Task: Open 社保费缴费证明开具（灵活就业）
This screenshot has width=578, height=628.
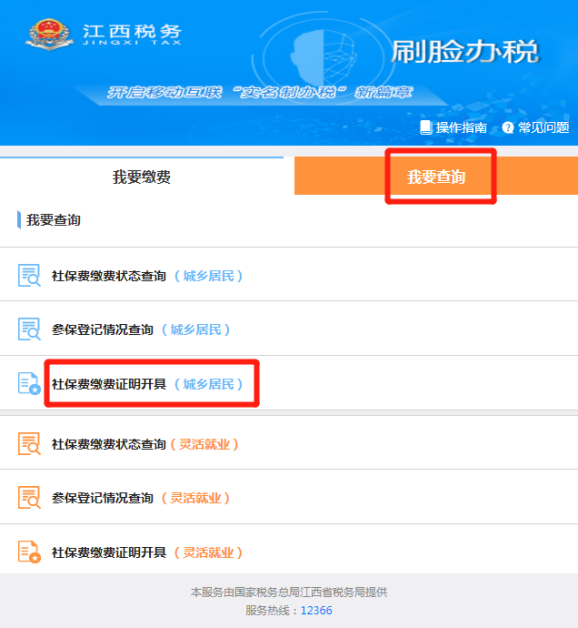Action: (x=289, y=552)
